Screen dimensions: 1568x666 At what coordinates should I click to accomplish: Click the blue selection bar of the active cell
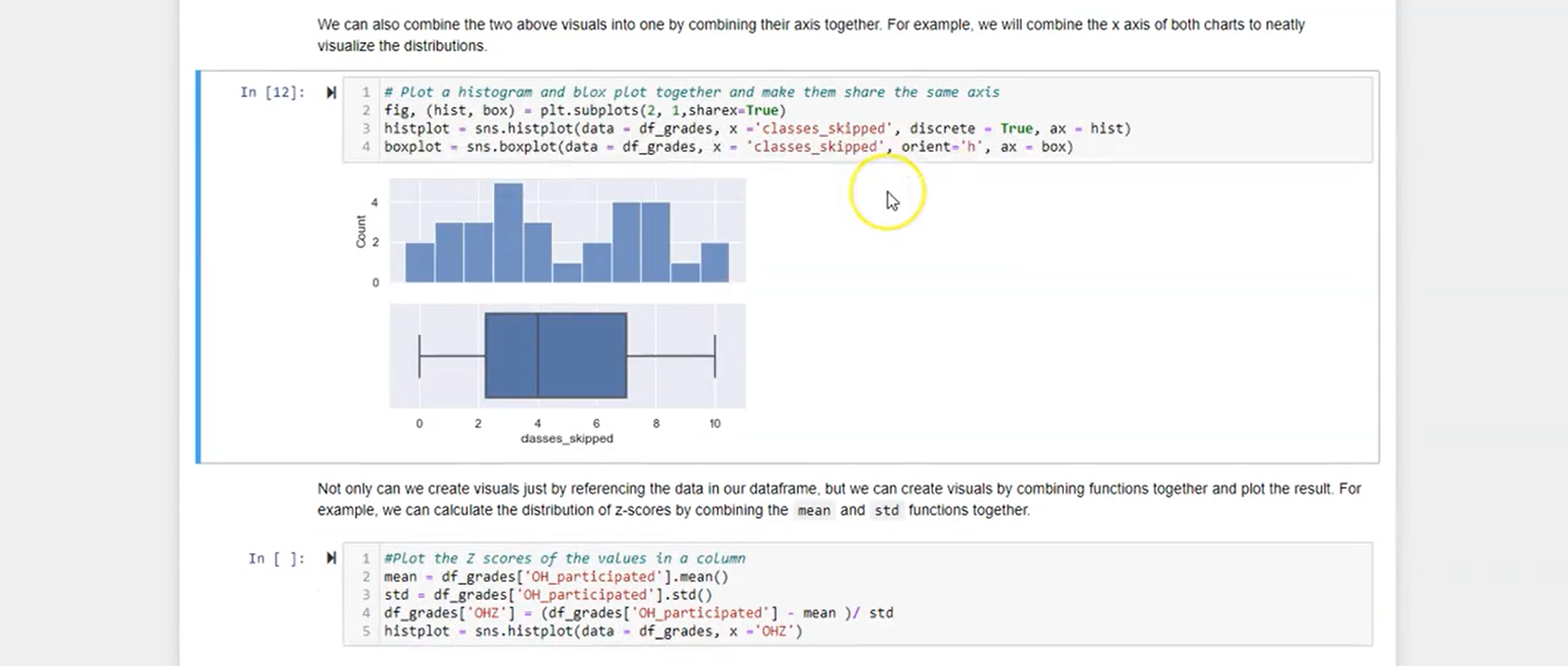tap(199, 267)
